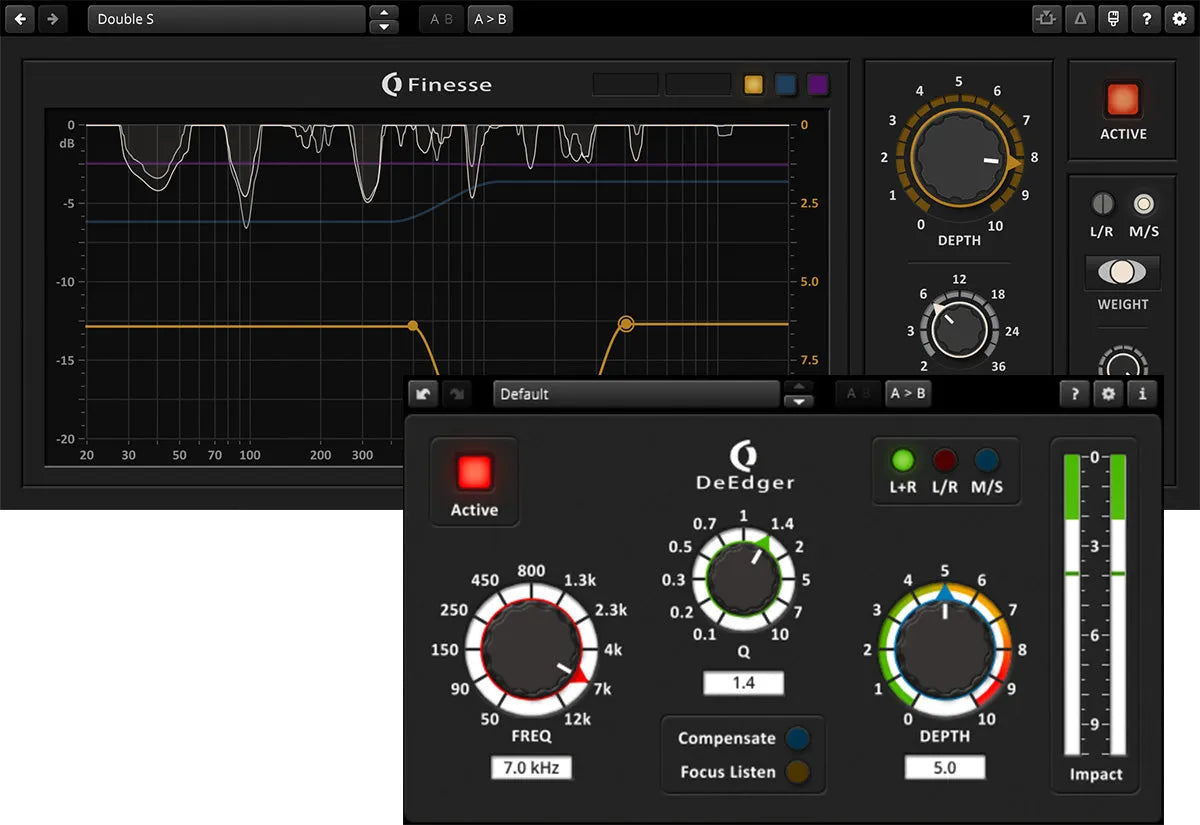Click "A > B" in the top toolbar

pyautogui.click(x=490, y=18)
